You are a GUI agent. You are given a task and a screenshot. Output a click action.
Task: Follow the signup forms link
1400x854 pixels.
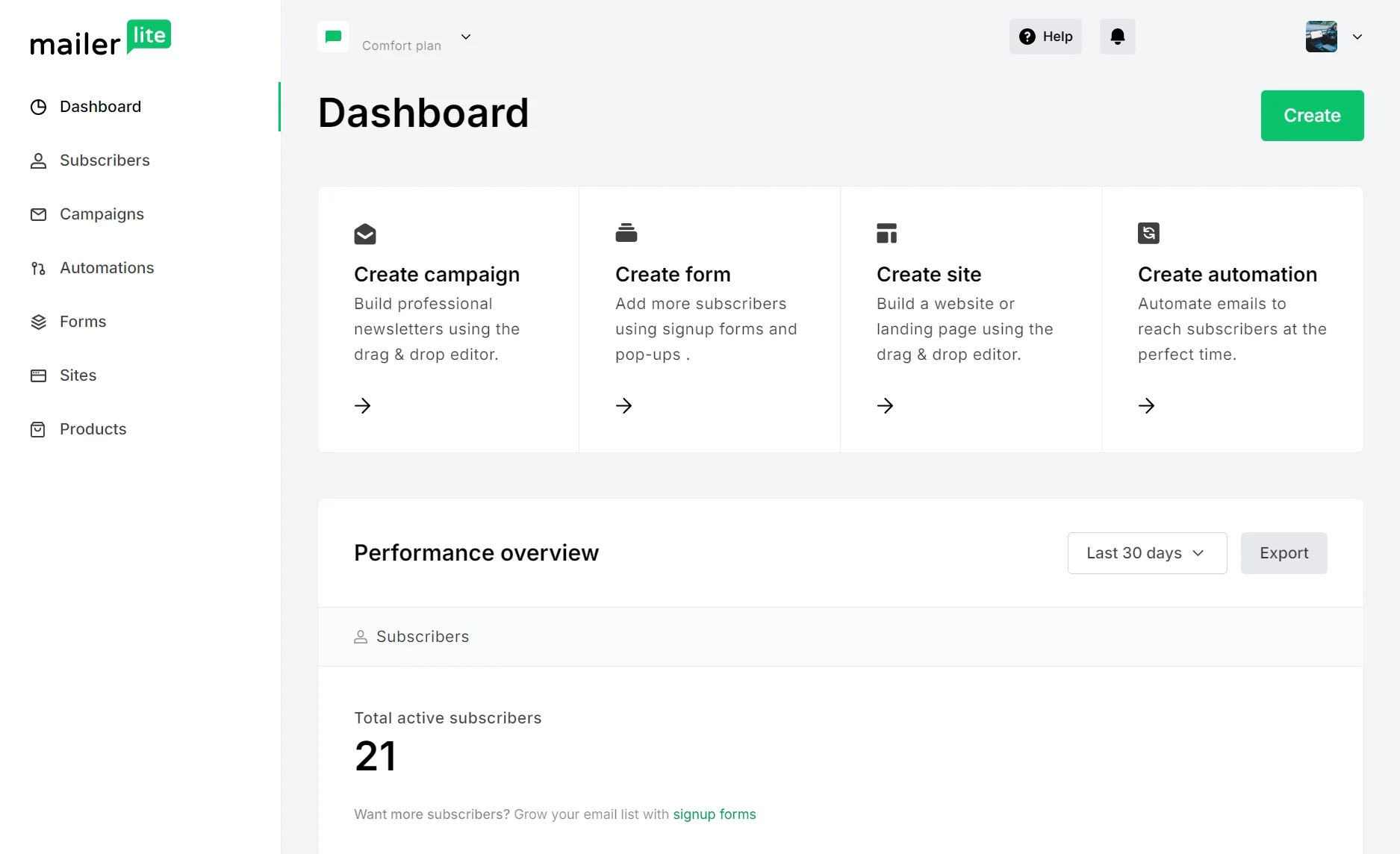(715, 814)
